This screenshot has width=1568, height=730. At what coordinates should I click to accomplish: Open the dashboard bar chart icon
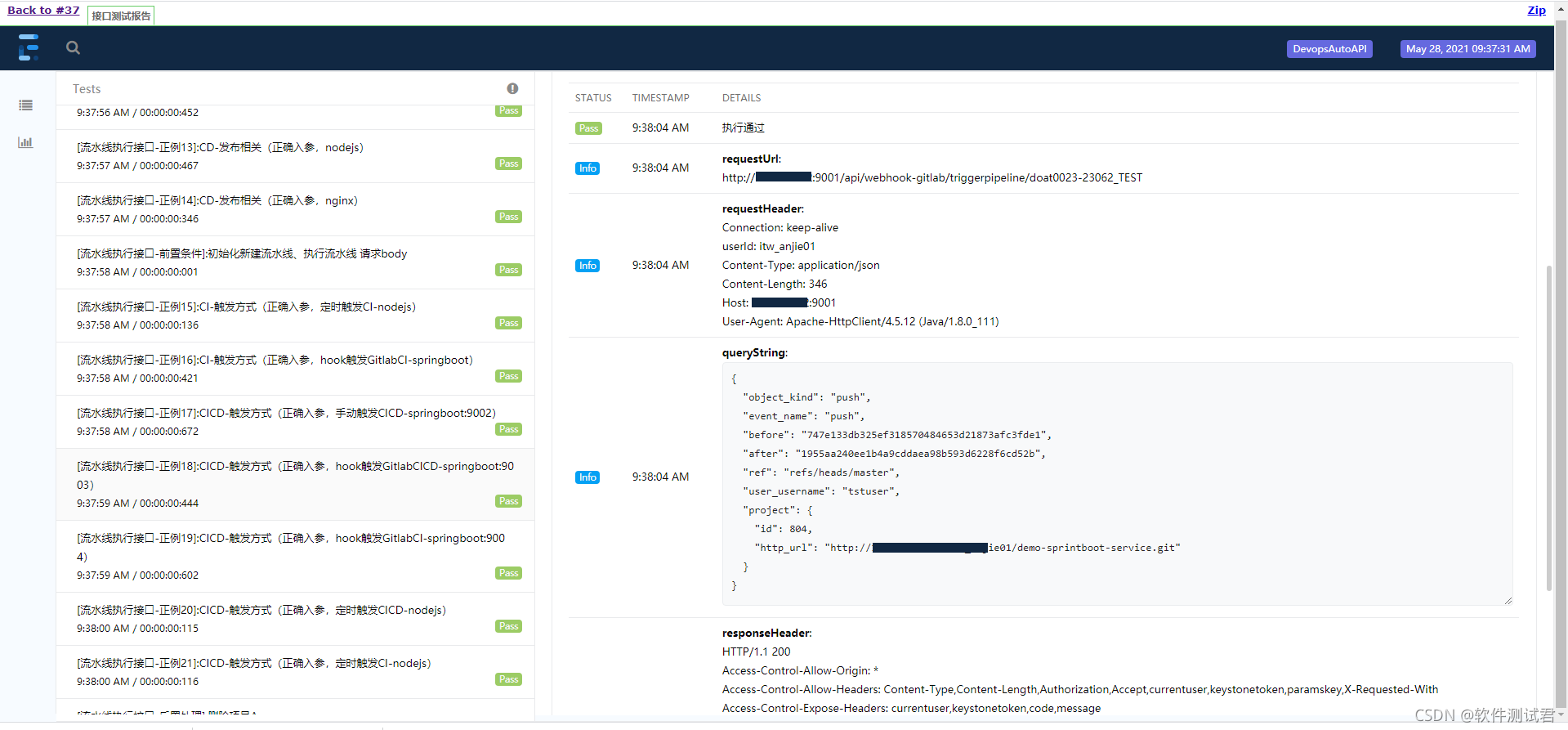[26, 142]
